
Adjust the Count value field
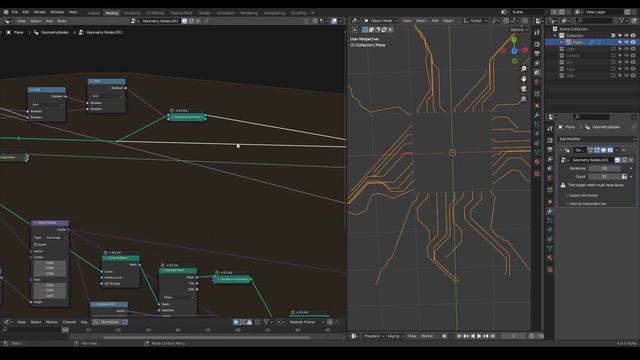click(x=604, y=177)
